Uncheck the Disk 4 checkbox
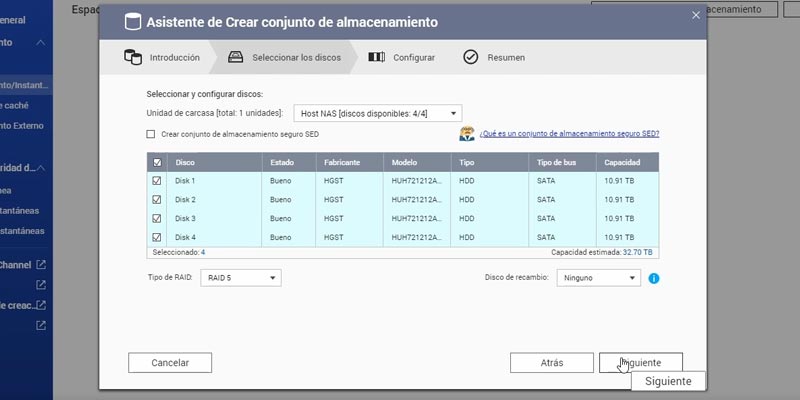Screen dimensions: 800x400 pos(157,237)
